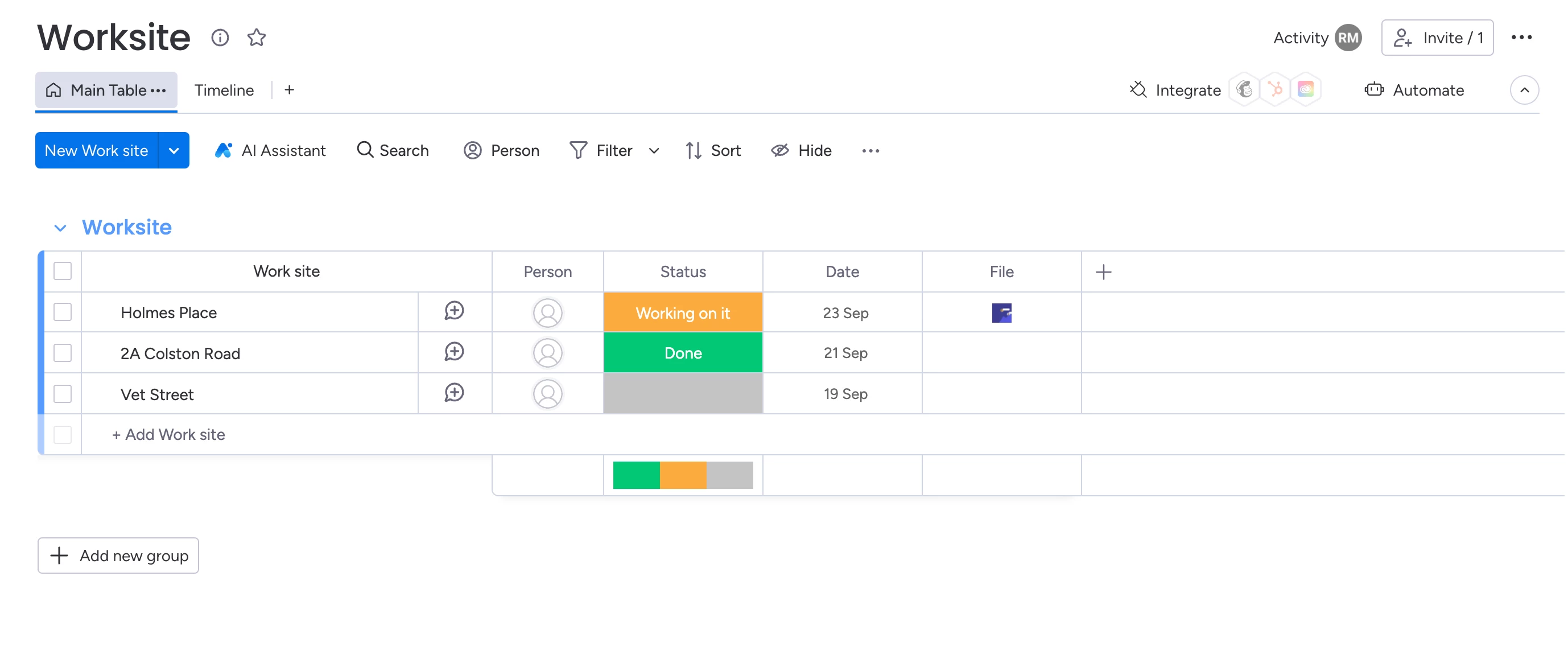This screenshot has width=1568, height=650.
Task: Assign person to Vet Street
Action: pyautogui.click(x=548, y=393)
